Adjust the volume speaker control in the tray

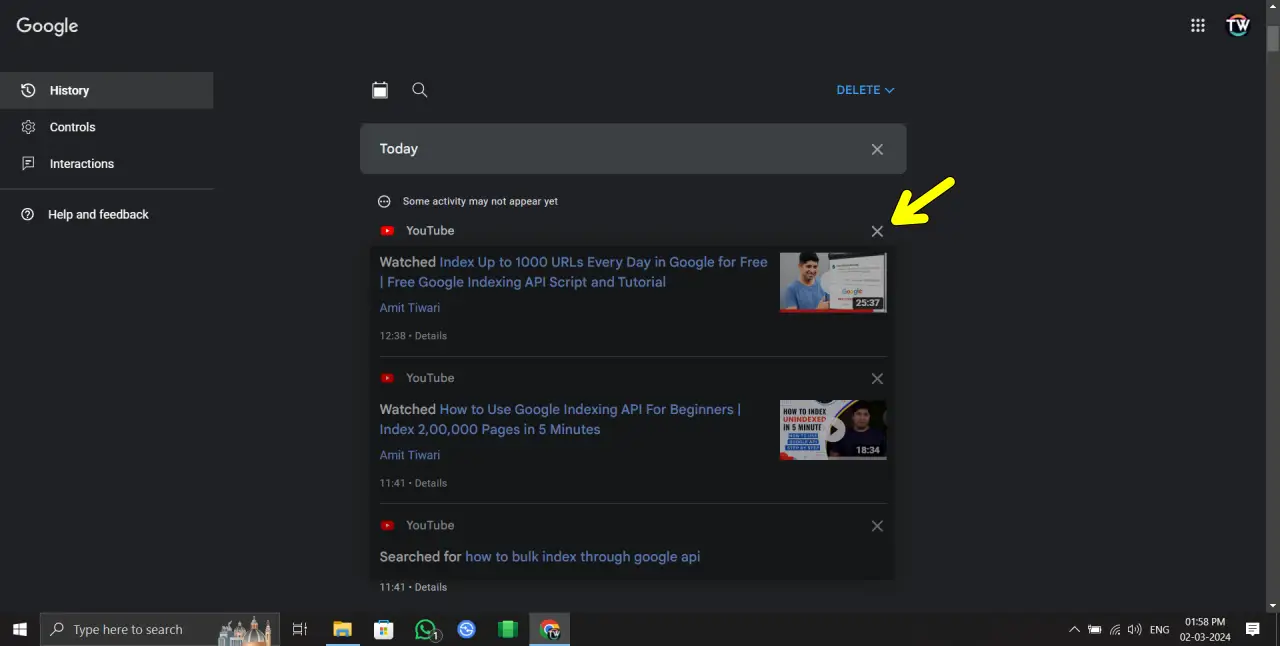[1134, 629]
